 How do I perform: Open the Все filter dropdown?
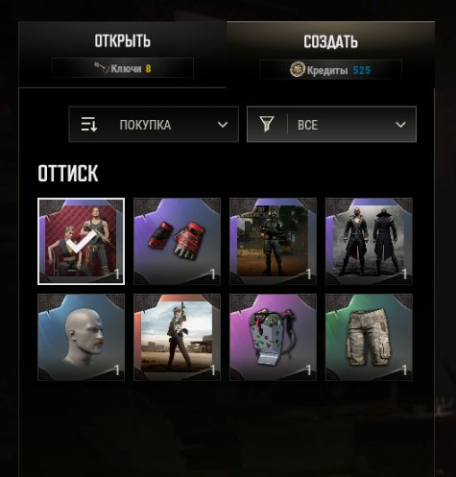coord(332,124)
